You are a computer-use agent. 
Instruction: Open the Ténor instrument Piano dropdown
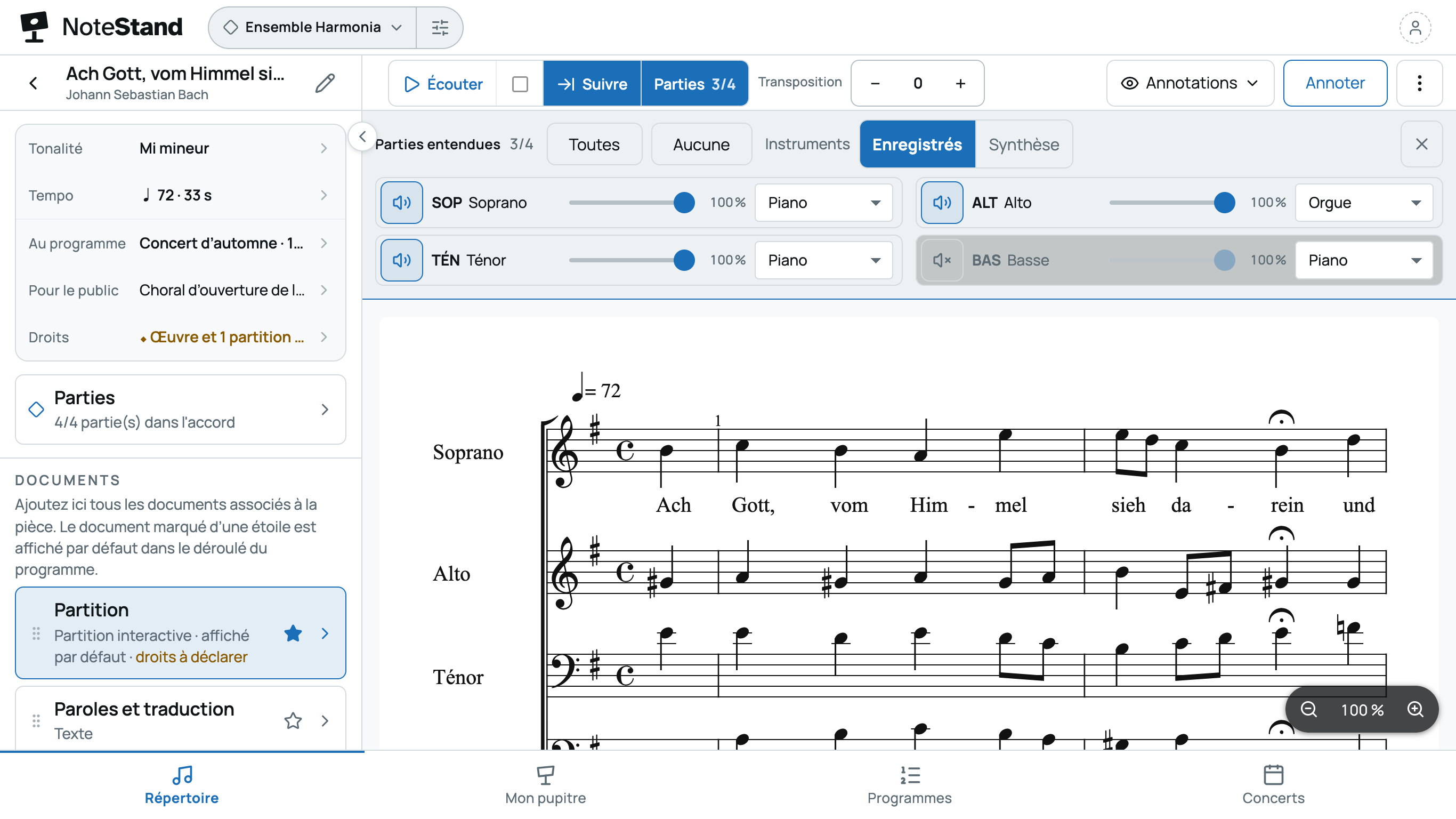pyautogui.click(x=823, y=260)
